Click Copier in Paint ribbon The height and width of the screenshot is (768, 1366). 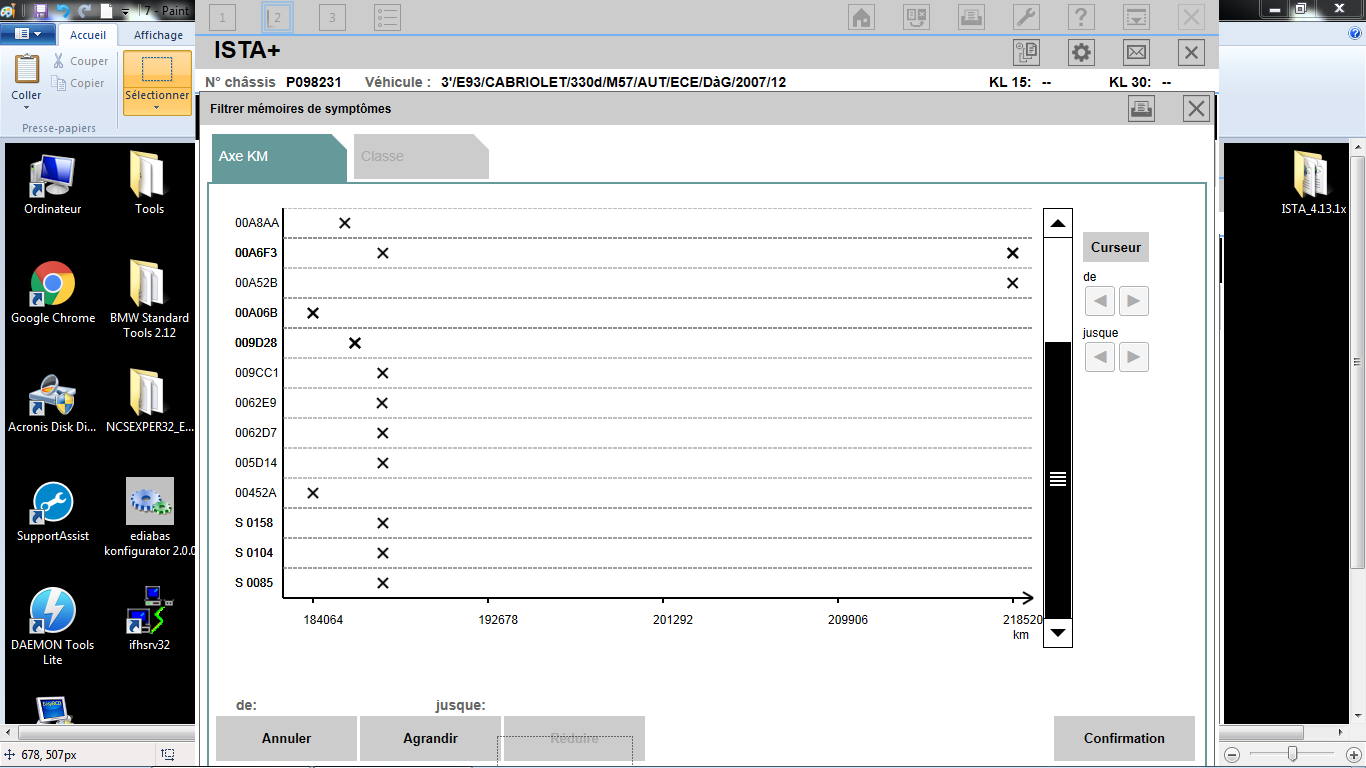(x=78, y=84)
